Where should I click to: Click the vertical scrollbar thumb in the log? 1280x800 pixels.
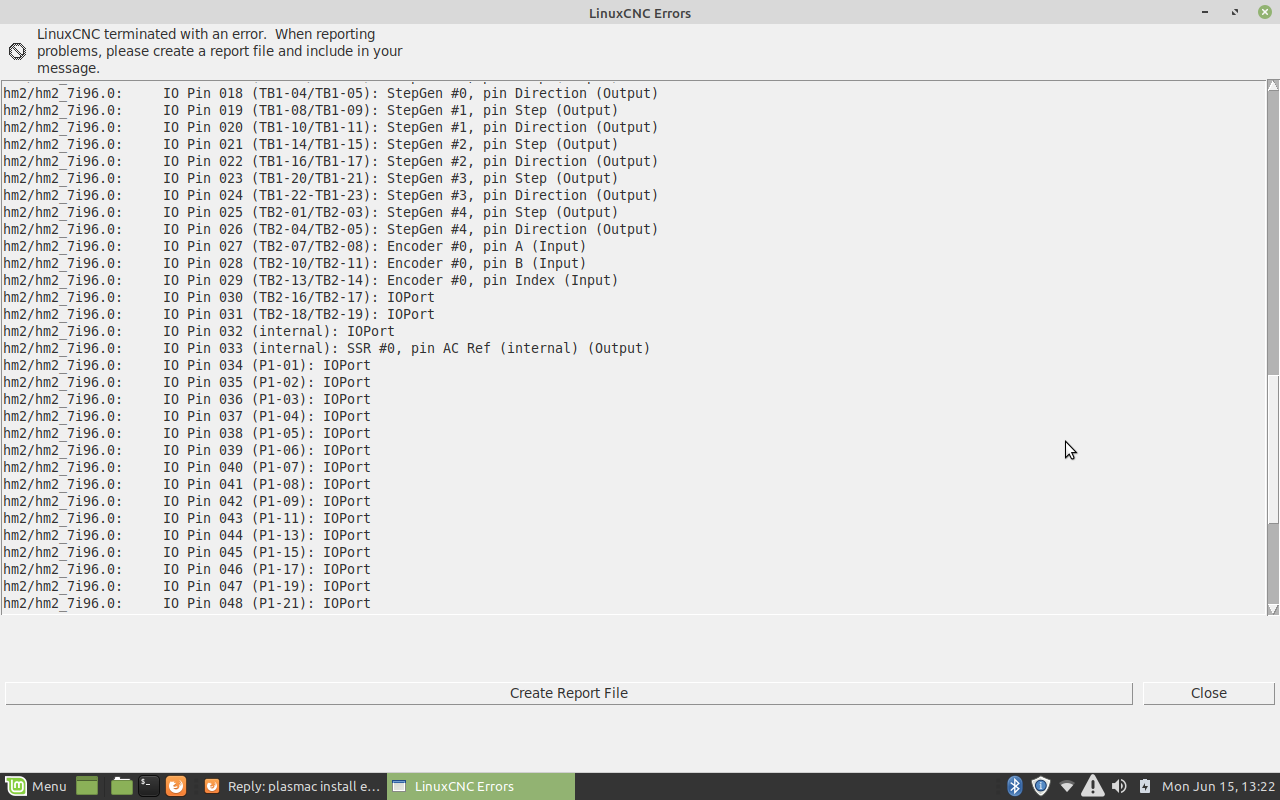point(1273,449)
